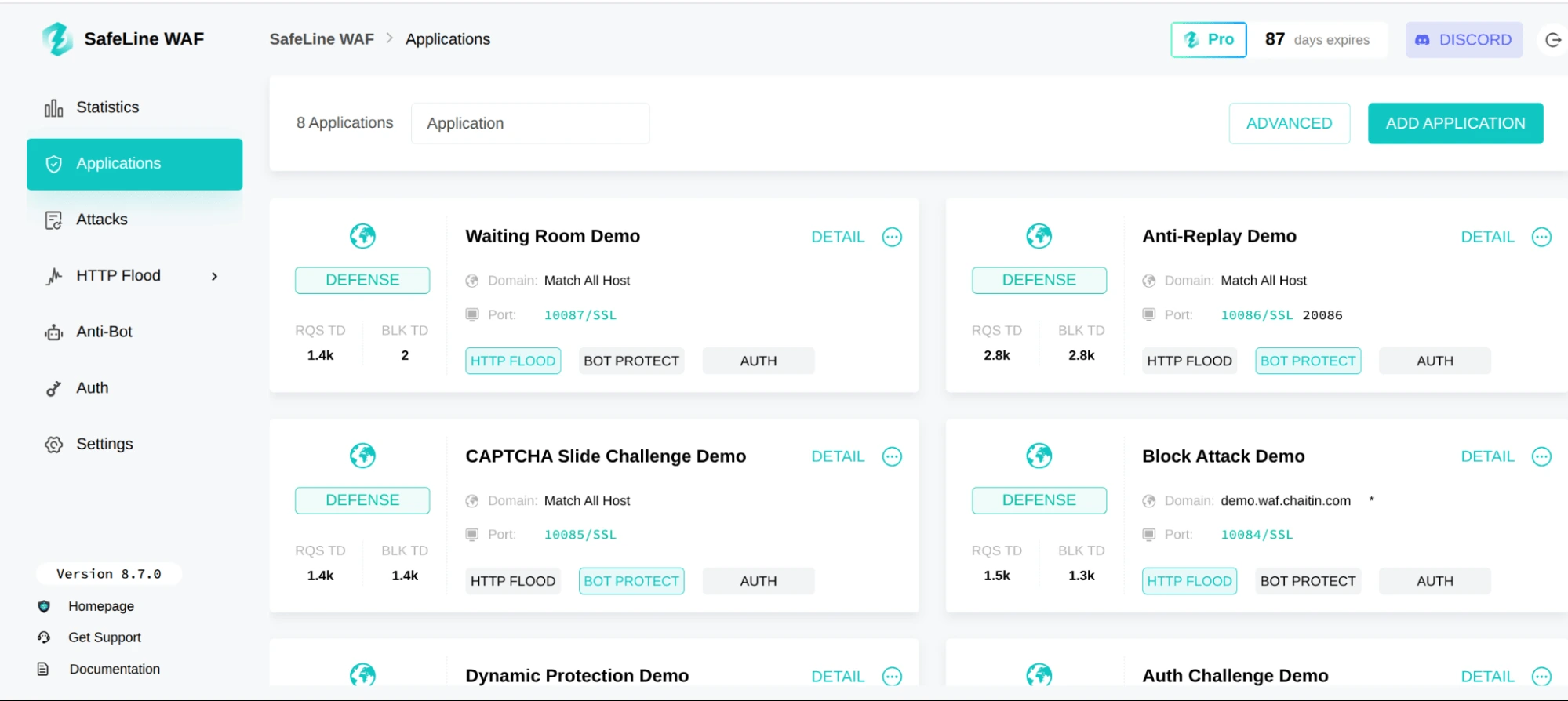Open Settings from the sidebar
Image resolution: width=1568 pixels, height=701 pixels.
[134, 444]
